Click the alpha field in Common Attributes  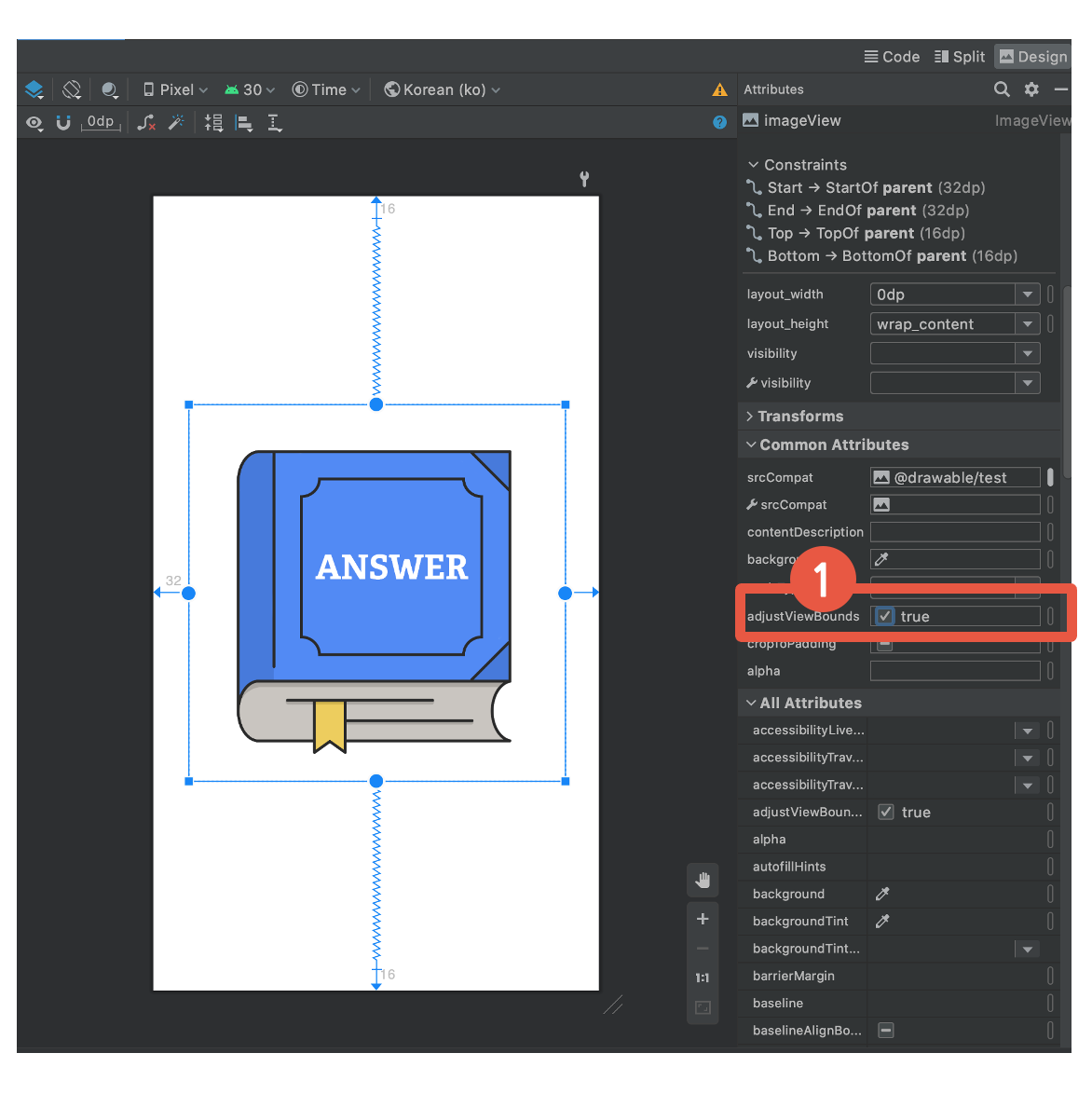(x=955, y=671)
